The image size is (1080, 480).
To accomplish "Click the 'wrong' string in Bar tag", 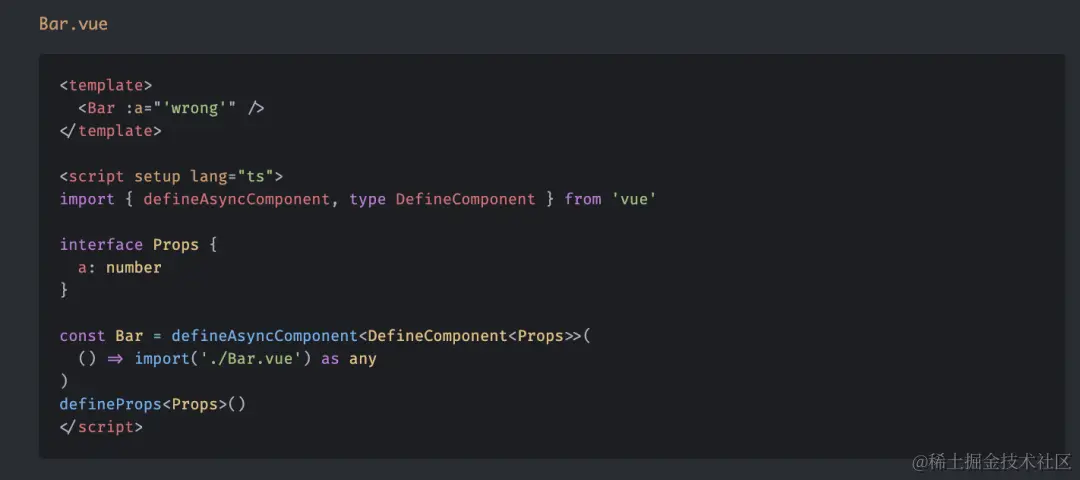I will [195, 108].
